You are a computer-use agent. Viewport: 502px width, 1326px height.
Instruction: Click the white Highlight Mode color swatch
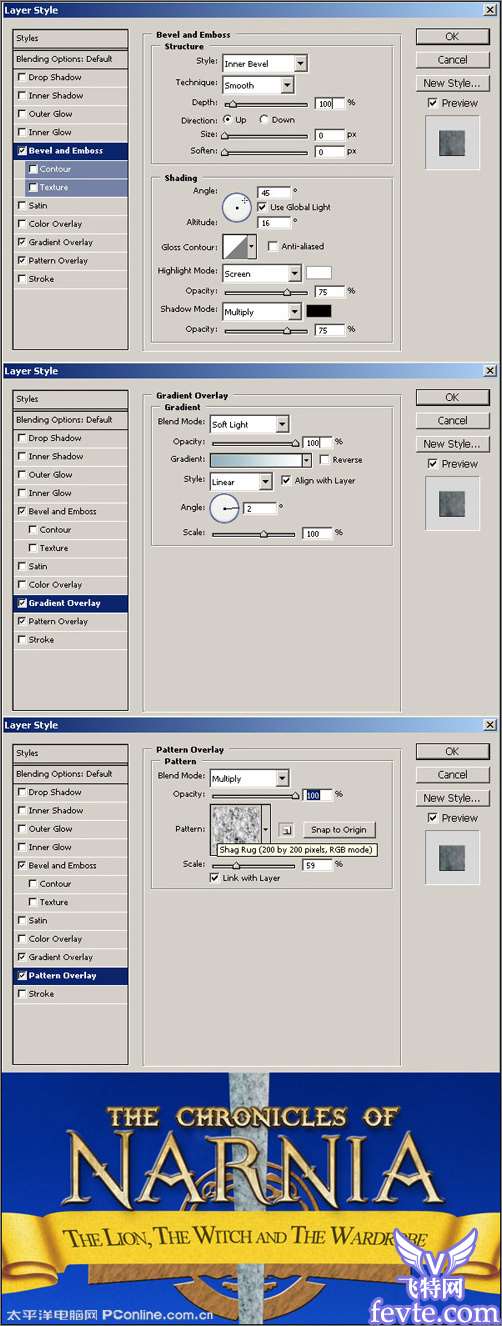pyautogui.click(x=318, y=272)
